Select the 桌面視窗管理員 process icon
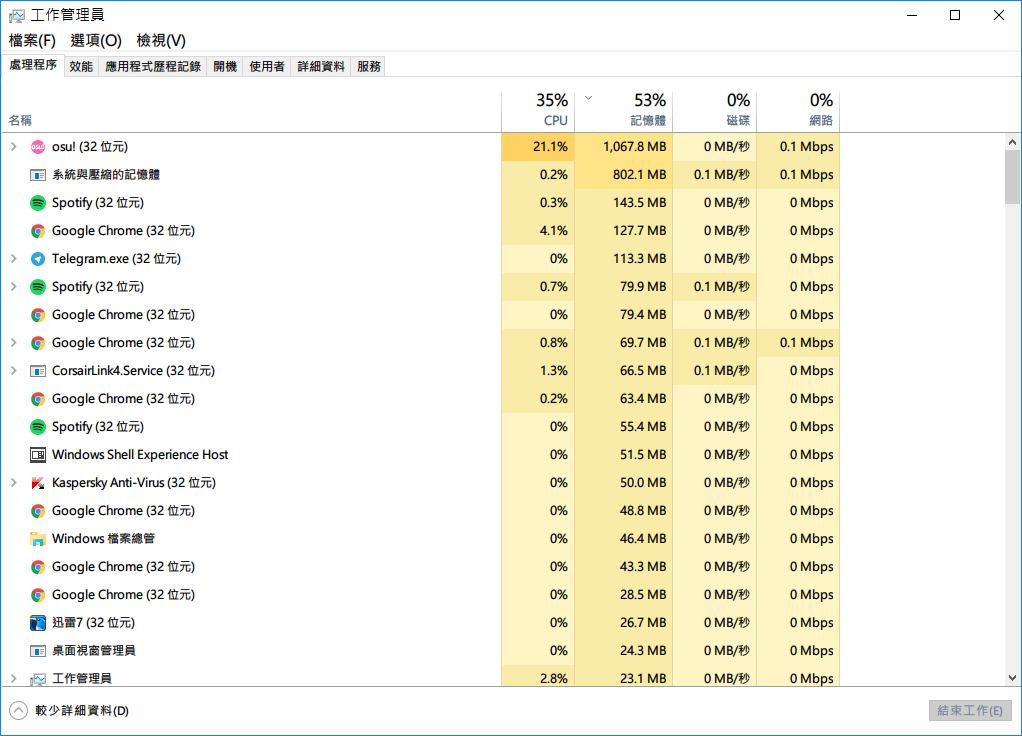 tap(38, 651)
